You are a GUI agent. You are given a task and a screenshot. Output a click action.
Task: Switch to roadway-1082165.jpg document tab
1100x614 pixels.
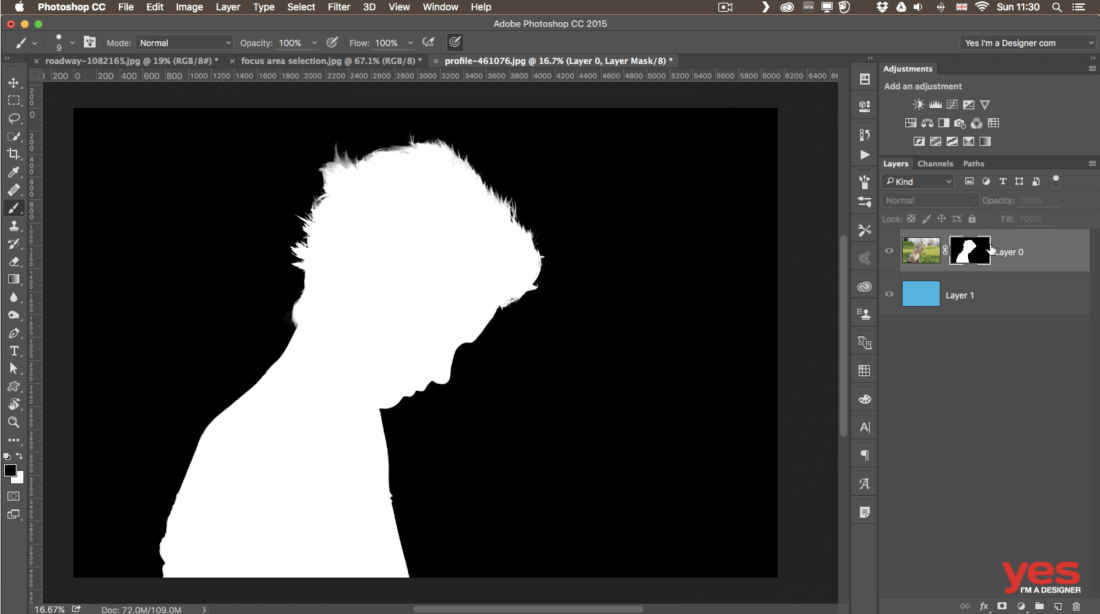click(x=129, y=61)
